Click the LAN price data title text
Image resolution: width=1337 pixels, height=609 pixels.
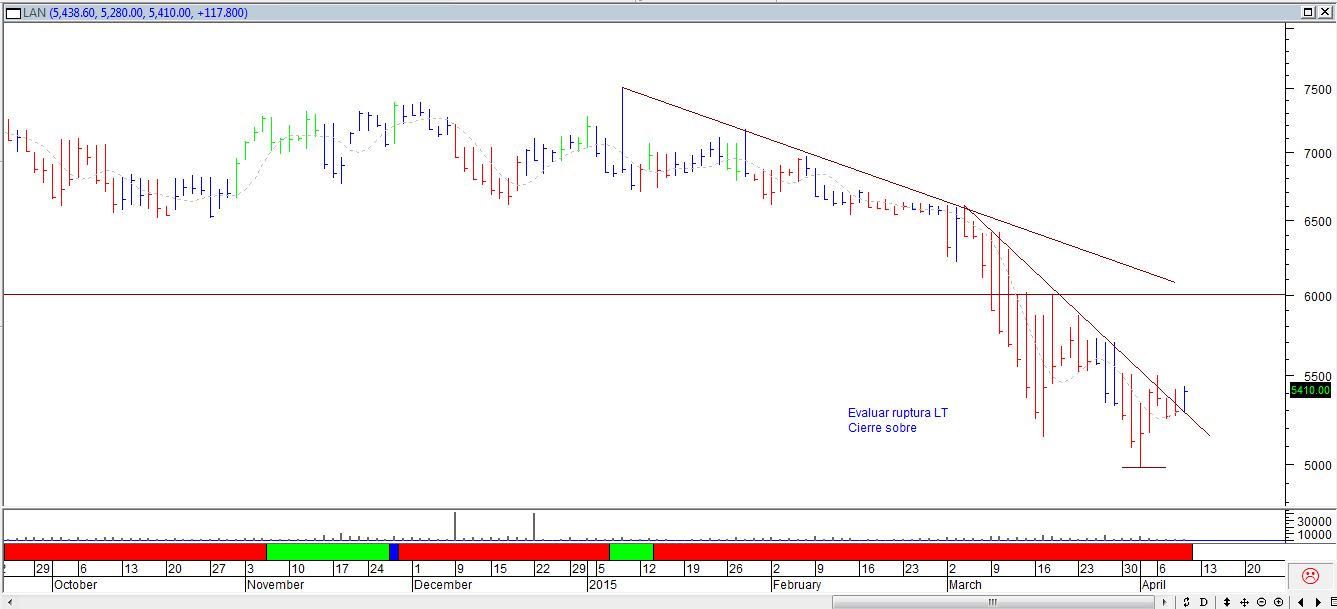(x=135, y=12)
